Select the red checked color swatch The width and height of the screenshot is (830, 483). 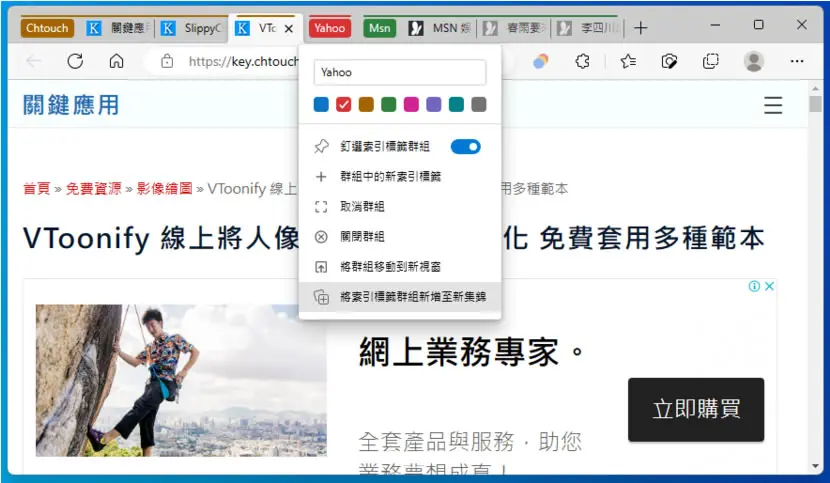click(x=344, y=104)
